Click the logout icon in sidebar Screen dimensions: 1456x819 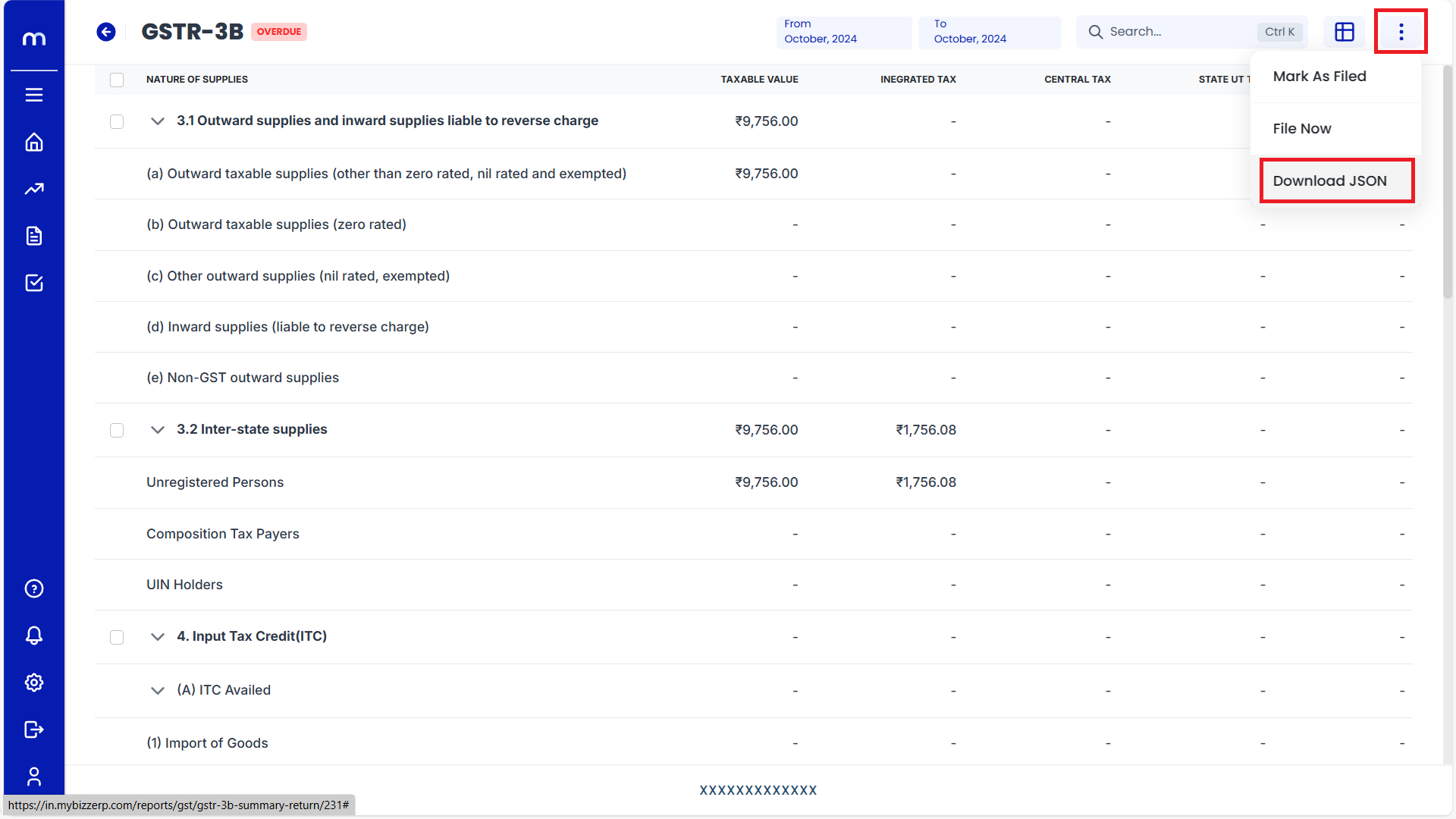pyautogui.click(x=34, y=730)
